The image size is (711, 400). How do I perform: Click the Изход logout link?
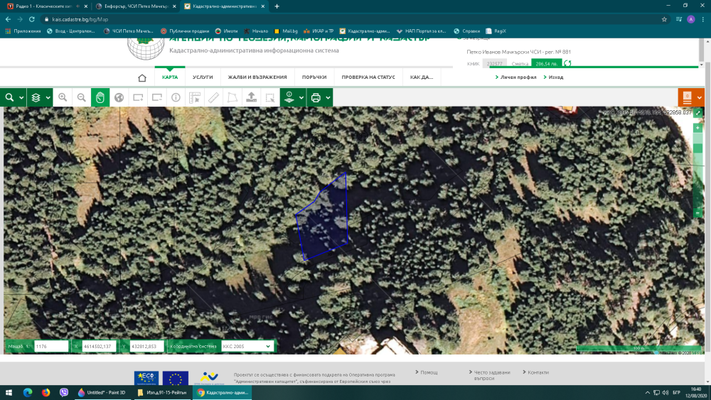[555, 77]
